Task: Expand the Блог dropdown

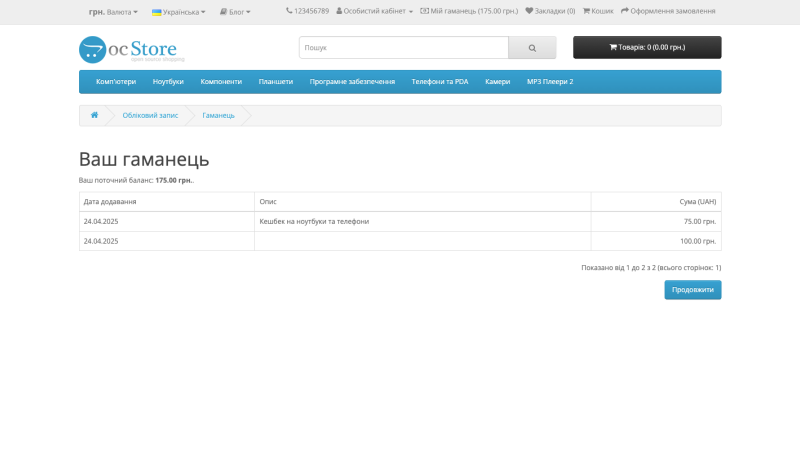Action: (235, 12)
